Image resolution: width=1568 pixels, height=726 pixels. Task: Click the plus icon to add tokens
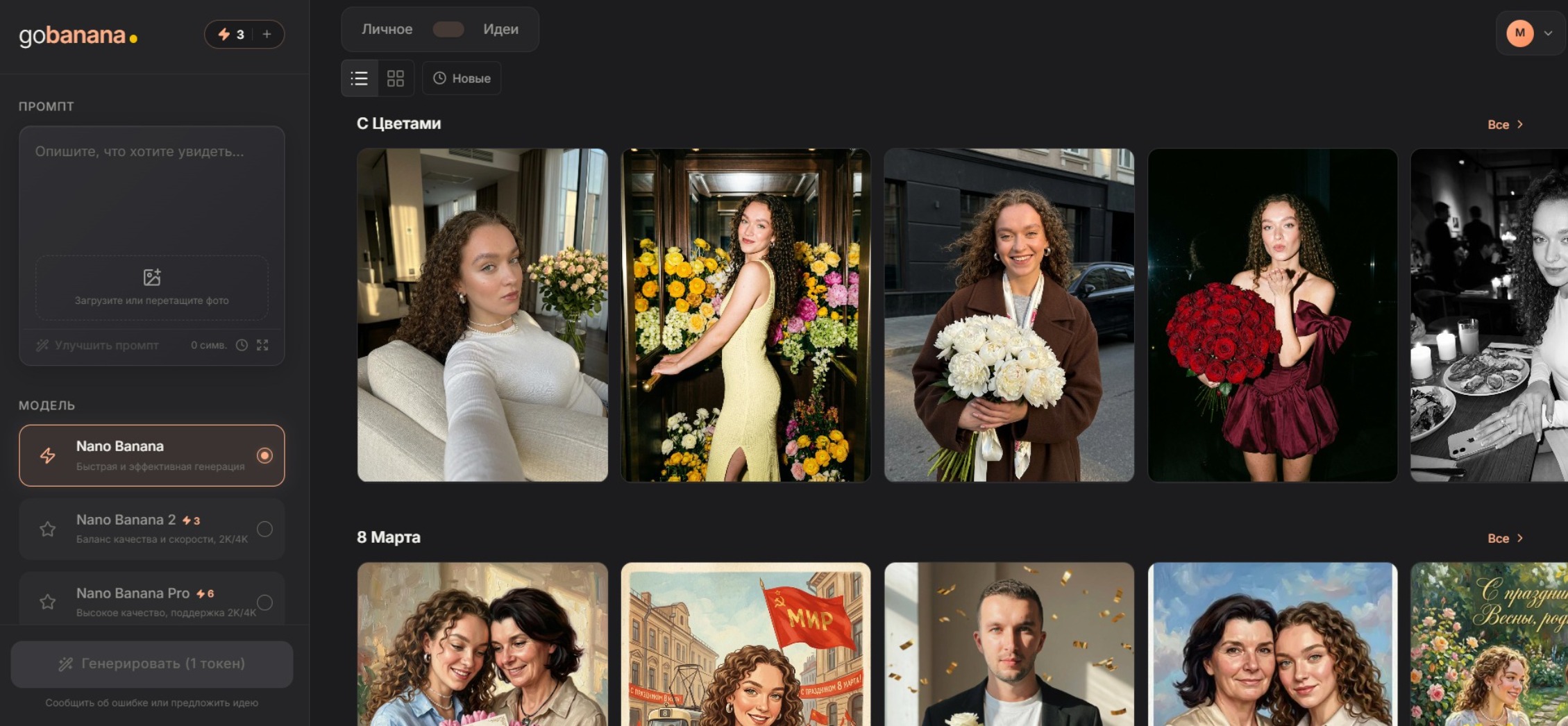[x=267, y=34]
